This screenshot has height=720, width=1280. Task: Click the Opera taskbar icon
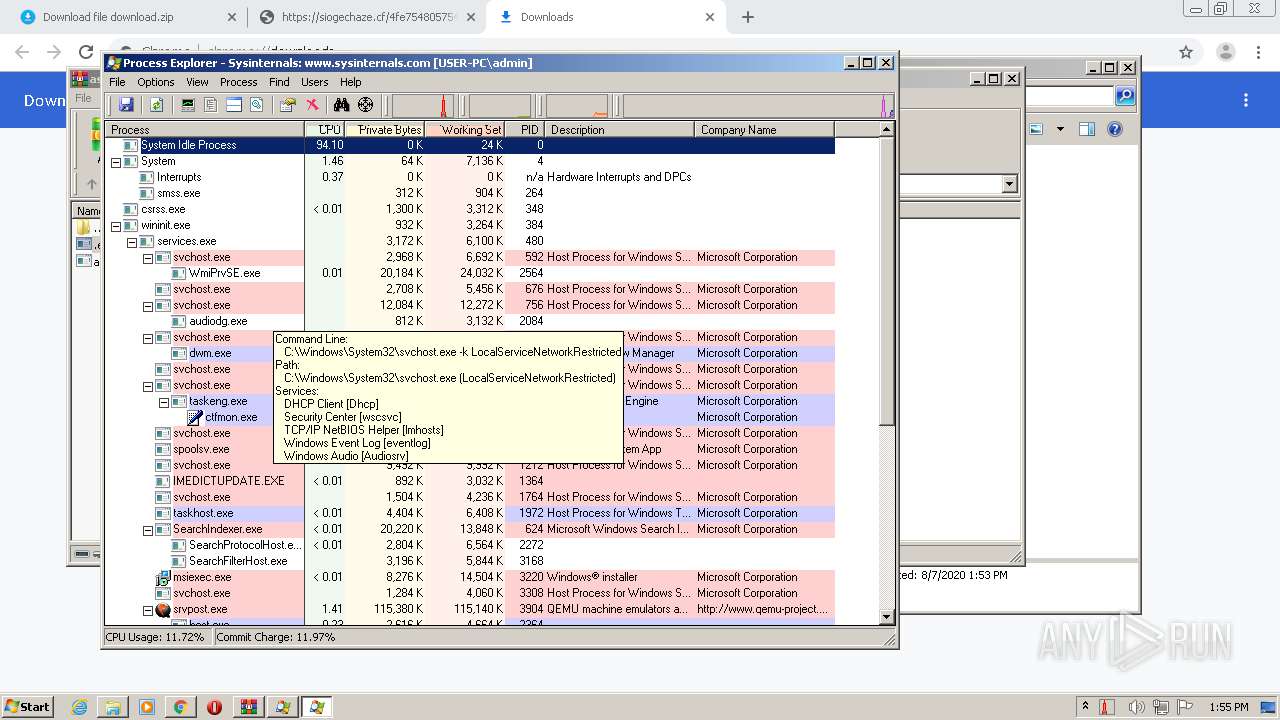tap(214, 707)
